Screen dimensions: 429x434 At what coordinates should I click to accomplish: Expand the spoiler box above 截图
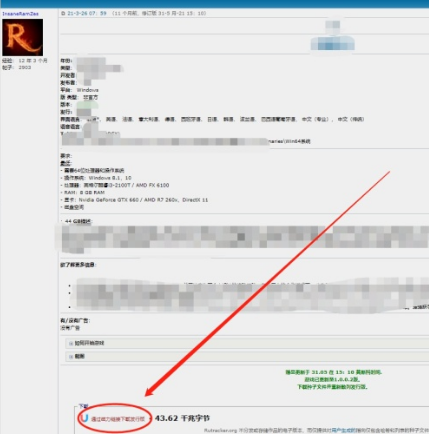[247, 343]
